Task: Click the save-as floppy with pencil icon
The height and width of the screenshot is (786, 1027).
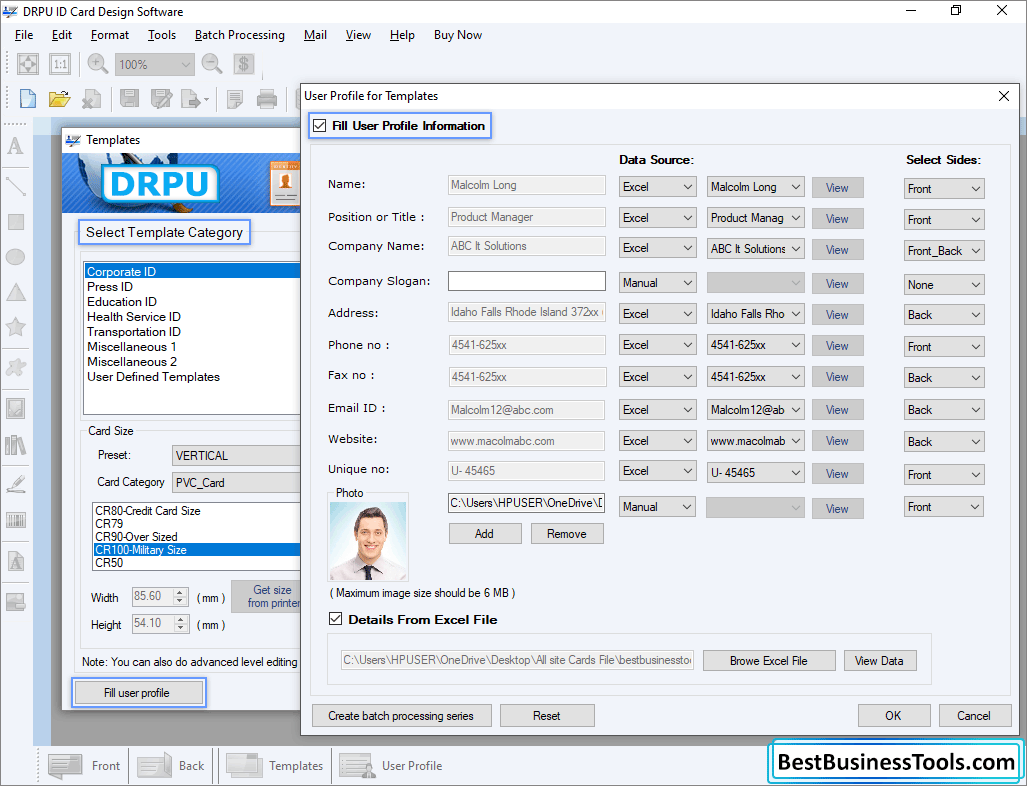Action: (161, 99)
